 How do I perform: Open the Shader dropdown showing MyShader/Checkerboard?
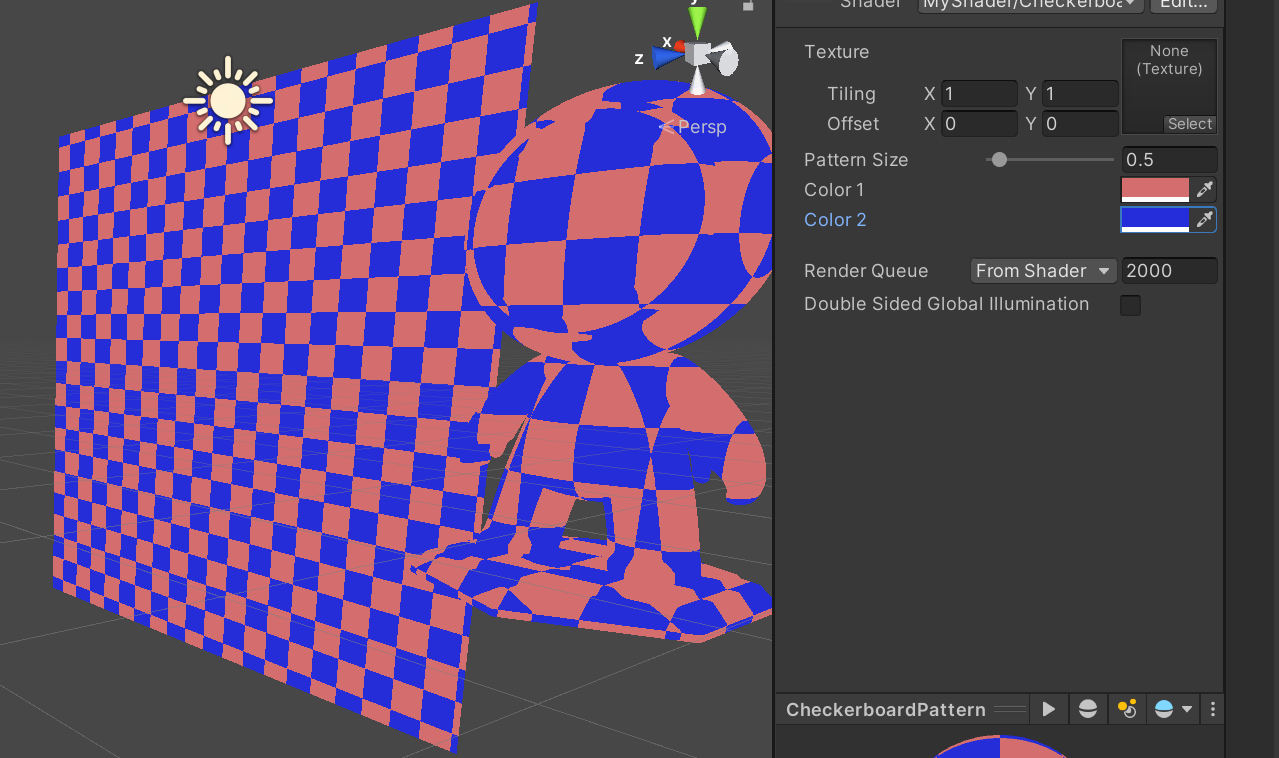point(1029,4)
